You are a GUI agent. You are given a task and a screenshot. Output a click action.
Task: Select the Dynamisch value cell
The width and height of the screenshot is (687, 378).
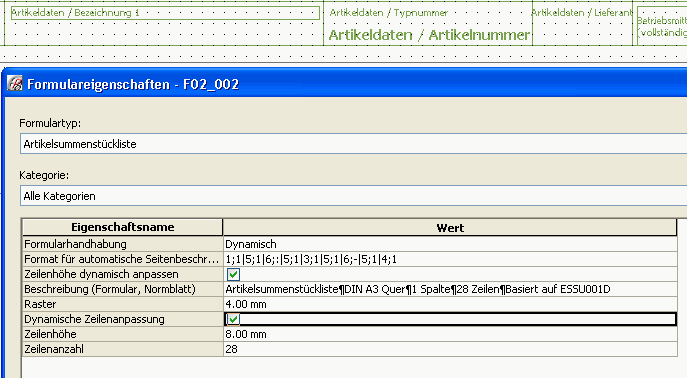(x=450, y=244)
